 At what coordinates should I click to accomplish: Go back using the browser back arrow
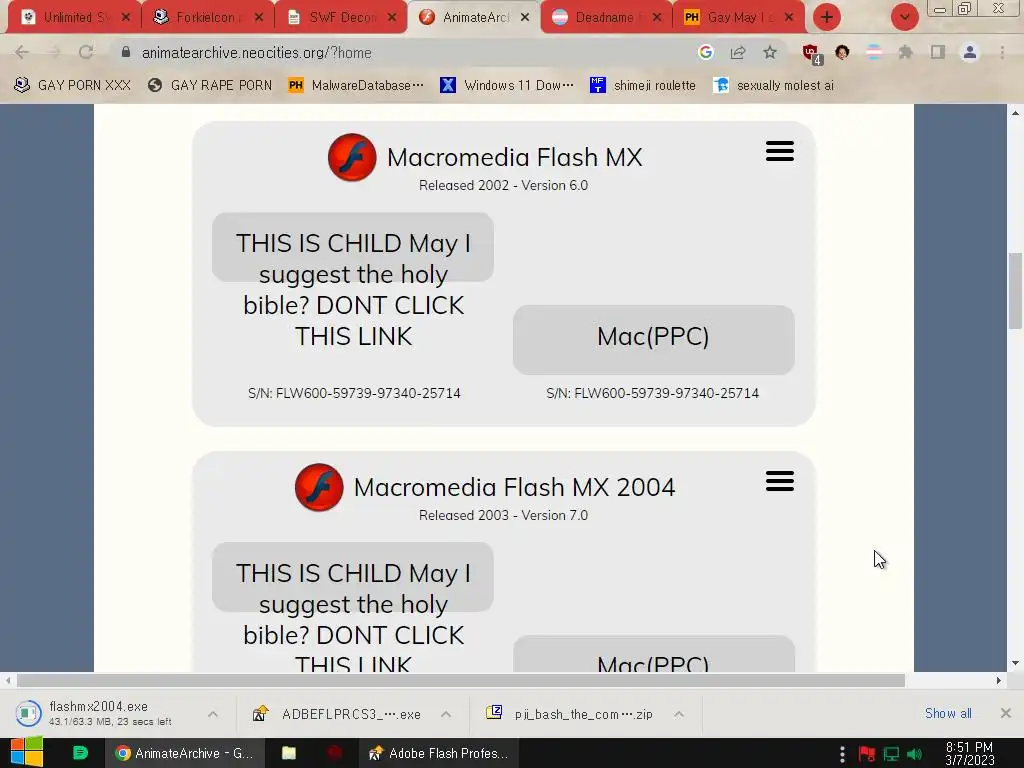point(22,52)
